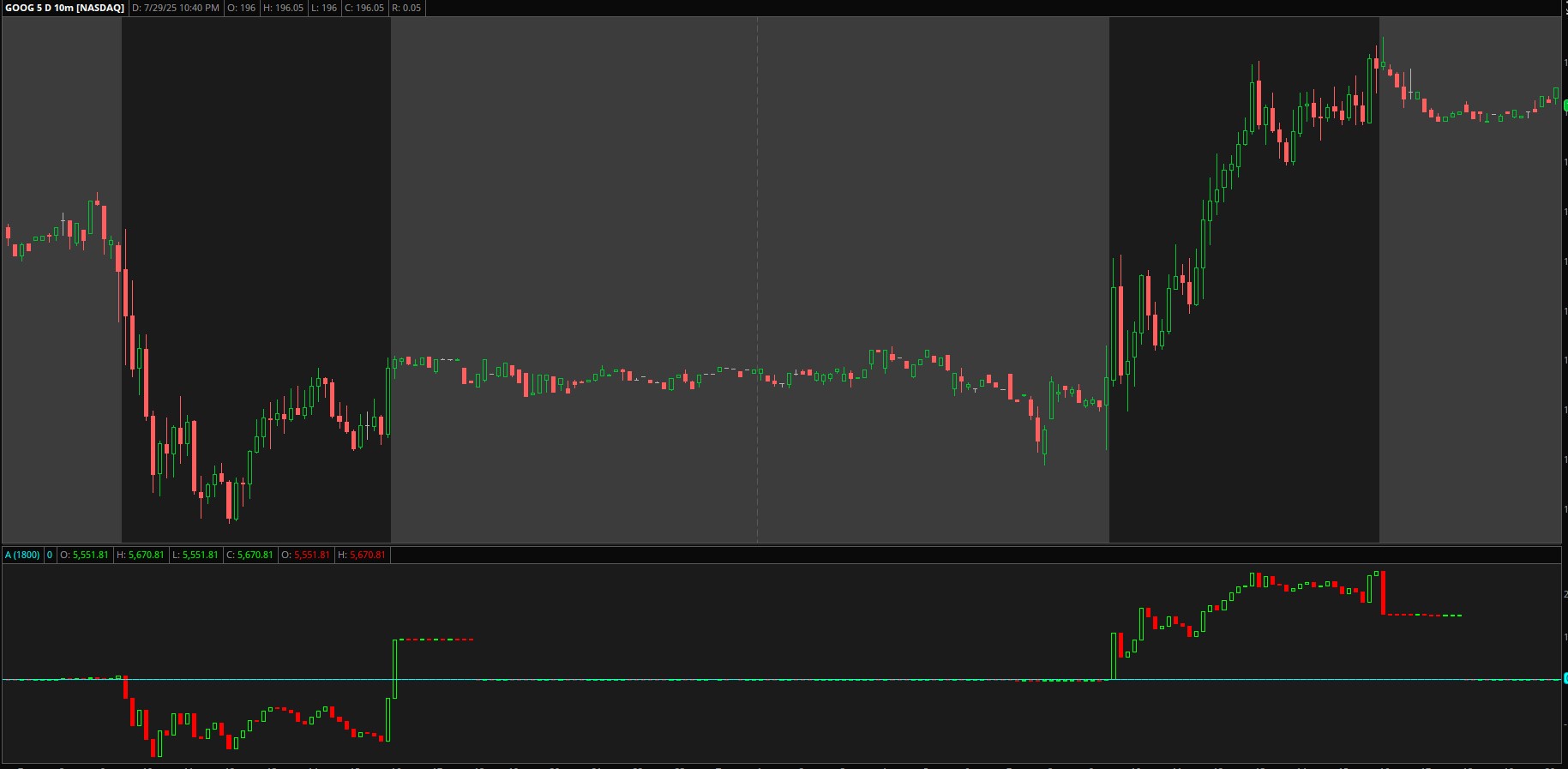Click the green last-price bubble on price axis

(1565, 105)
